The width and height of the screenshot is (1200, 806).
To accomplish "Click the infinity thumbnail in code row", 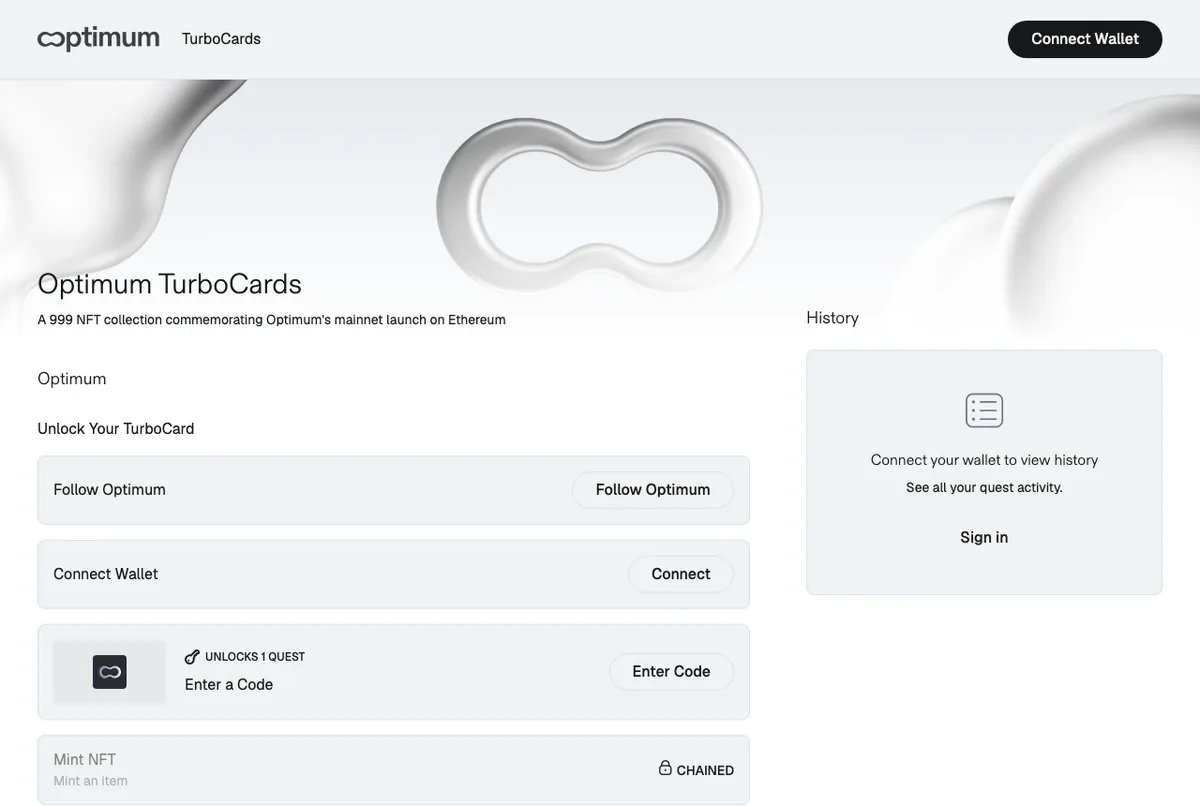I will pyautogui.click(x=110, y=672).
